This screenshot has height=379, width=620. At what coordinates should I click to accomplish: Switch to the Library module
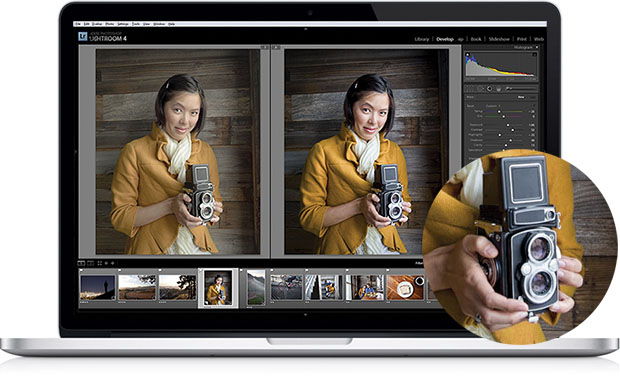(x=422, y=39)
